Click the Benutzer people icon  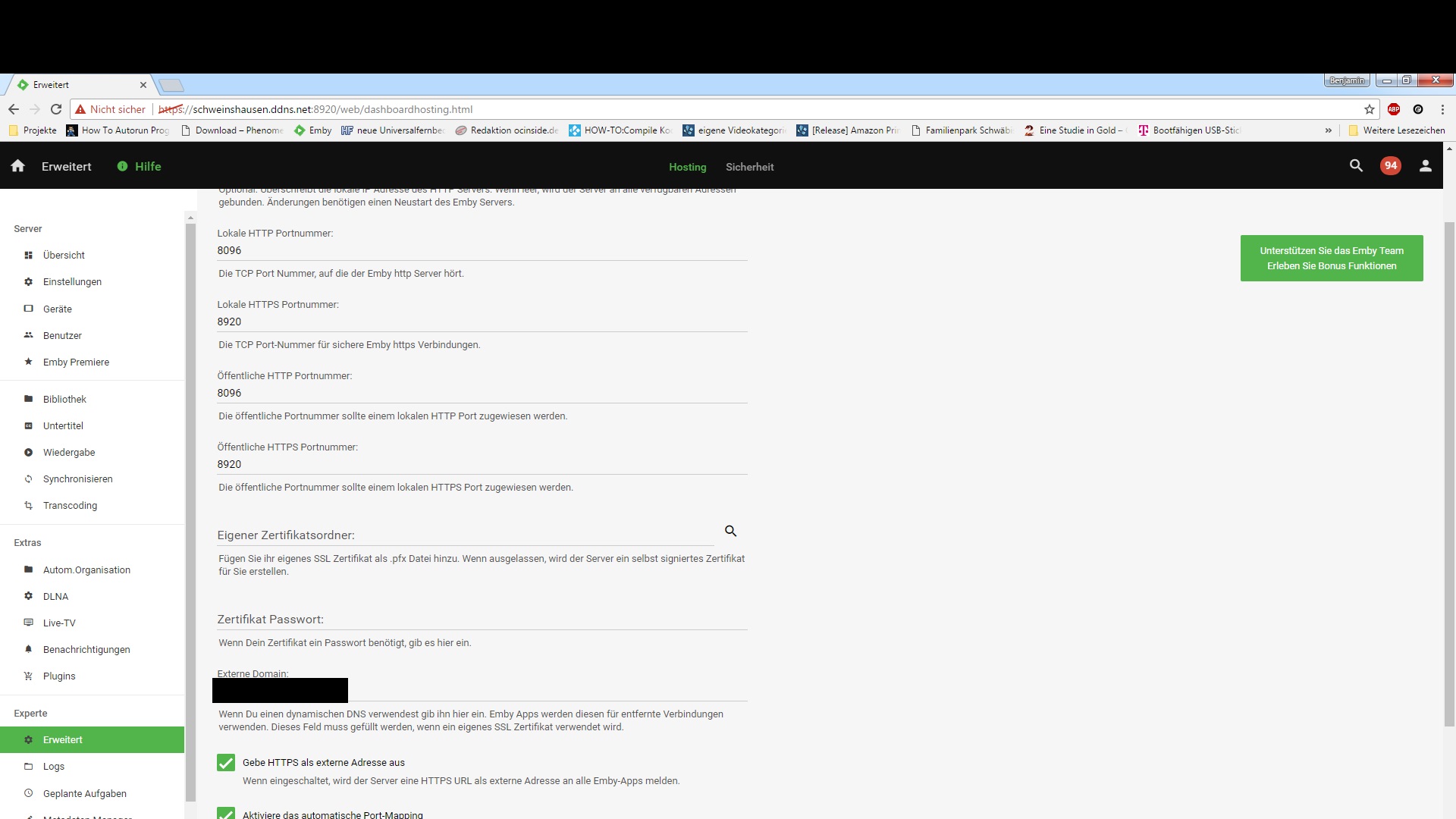point(28,335)
